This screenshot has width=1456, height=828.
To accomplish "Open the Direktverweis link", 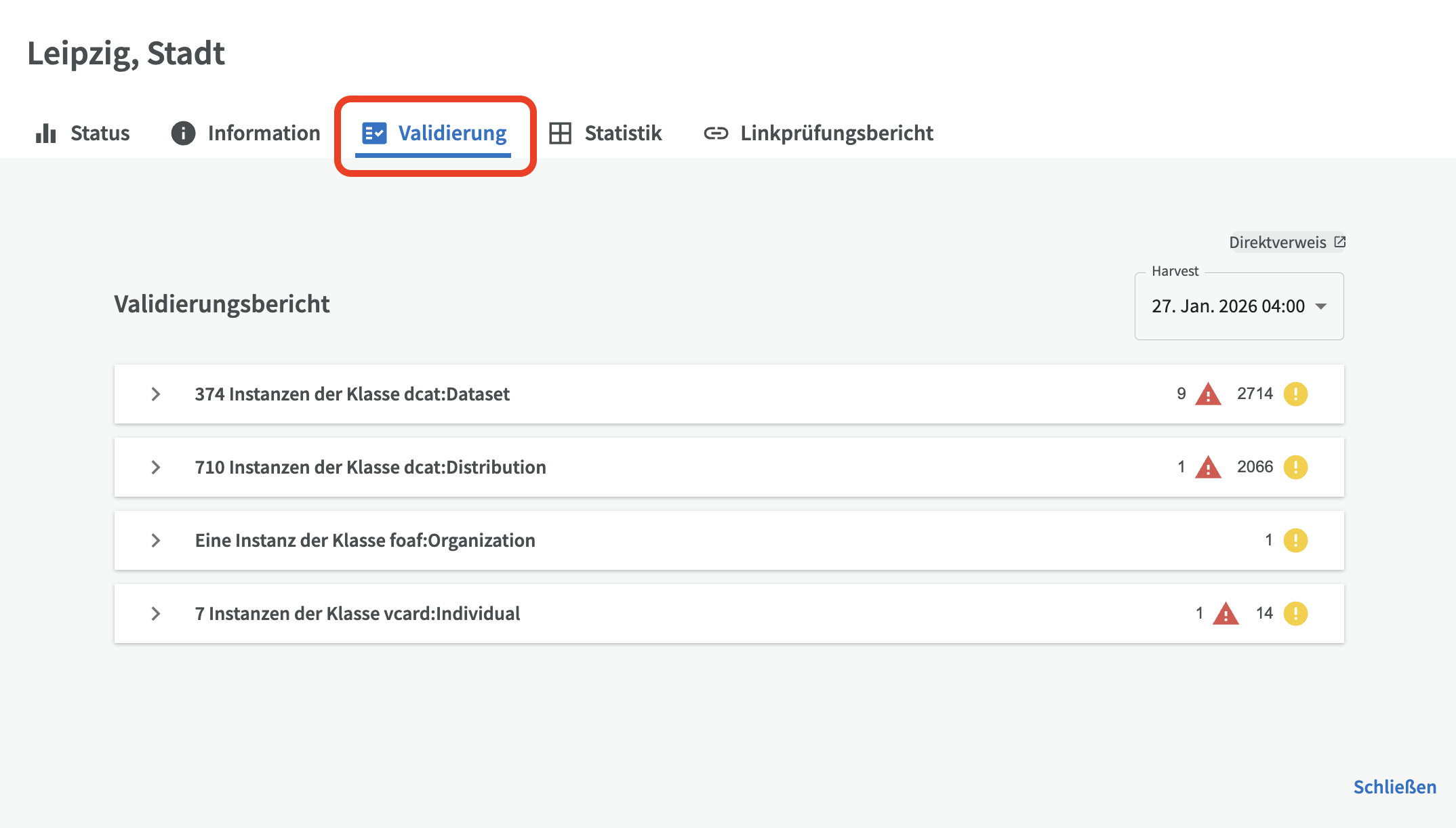I will pyautogui.click(x=1277, y=243).
